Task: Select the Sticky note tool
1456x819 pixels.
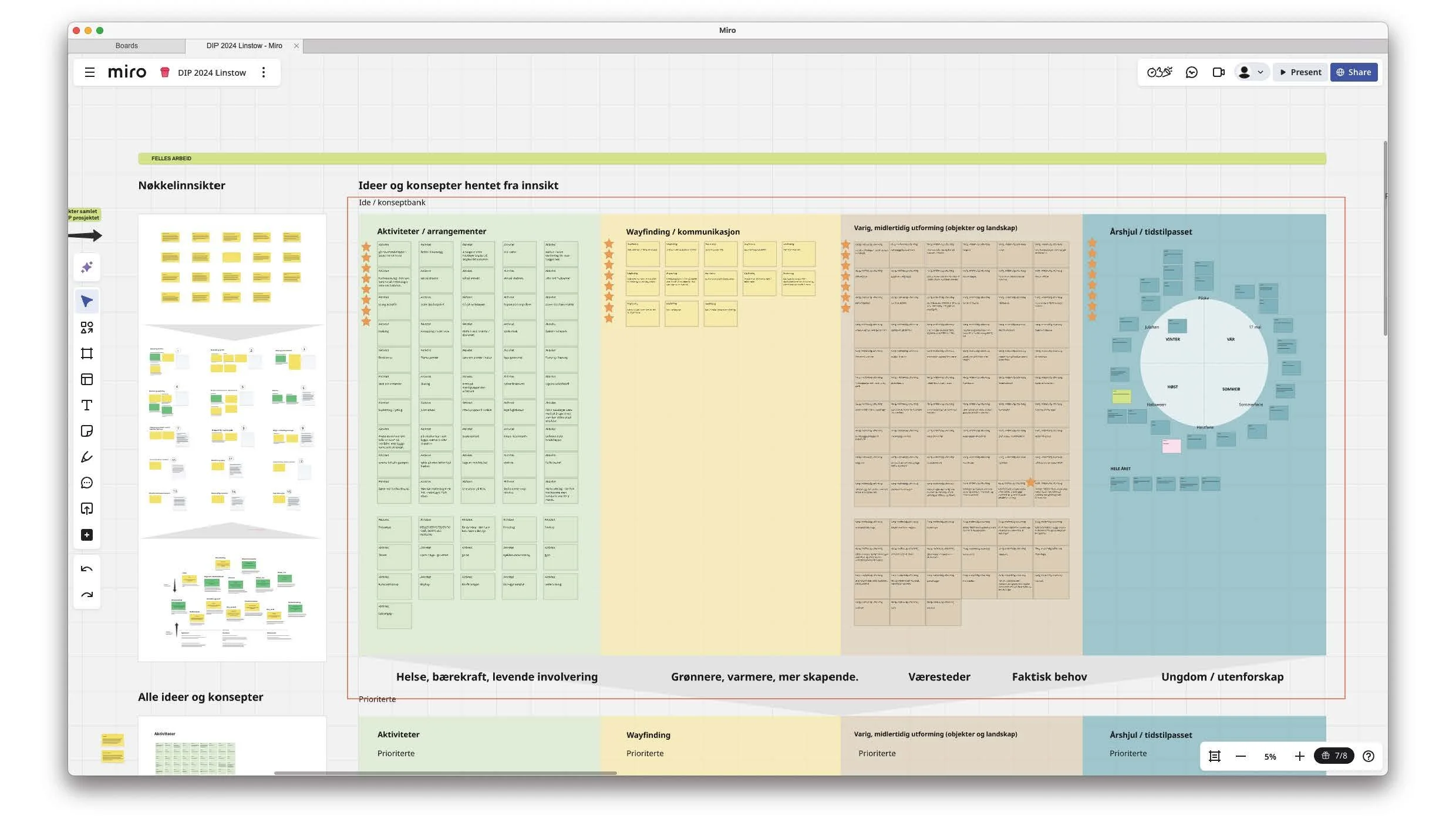Action: (87, 432)
